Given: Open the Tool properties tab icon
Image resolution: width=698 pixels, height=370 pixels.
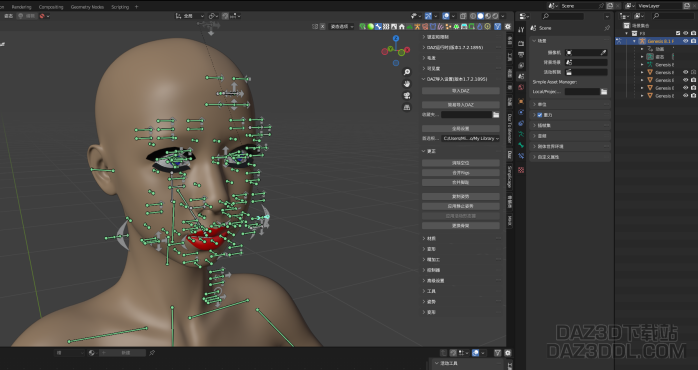Looking at the screenshot, I should [521, 29].
